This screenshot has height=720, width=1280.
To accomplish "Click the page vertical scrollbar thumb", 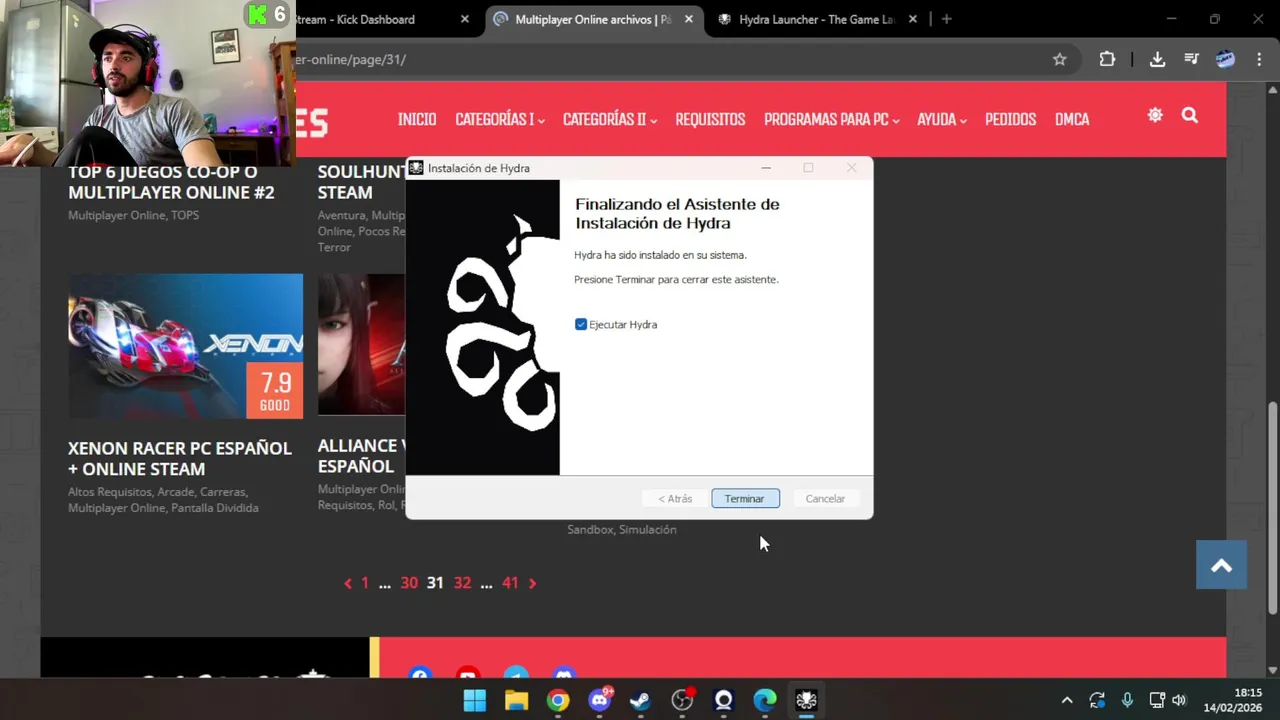I will click(1272, 507).
